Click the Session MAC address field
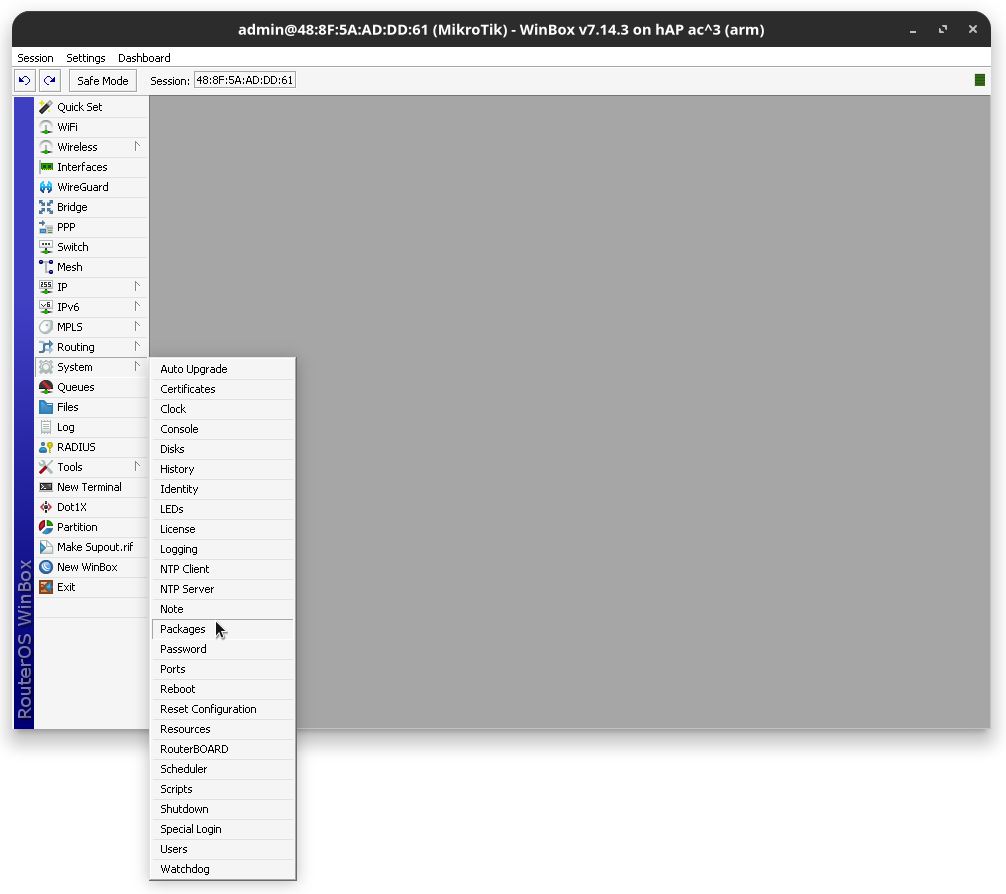The height and width of the screenshot is (894, 1006). (x=244, y=80)
